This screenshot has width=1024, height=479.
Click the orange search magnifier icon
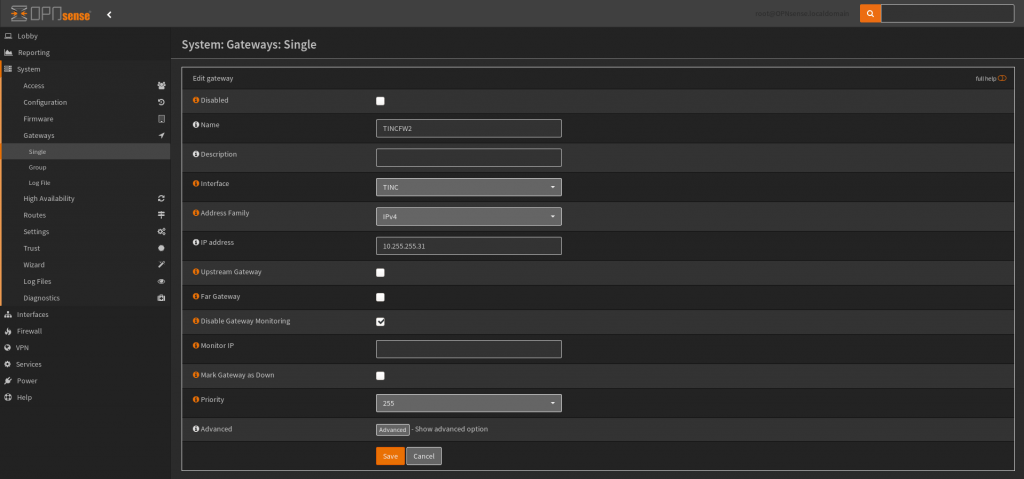[x=870, y=14]
